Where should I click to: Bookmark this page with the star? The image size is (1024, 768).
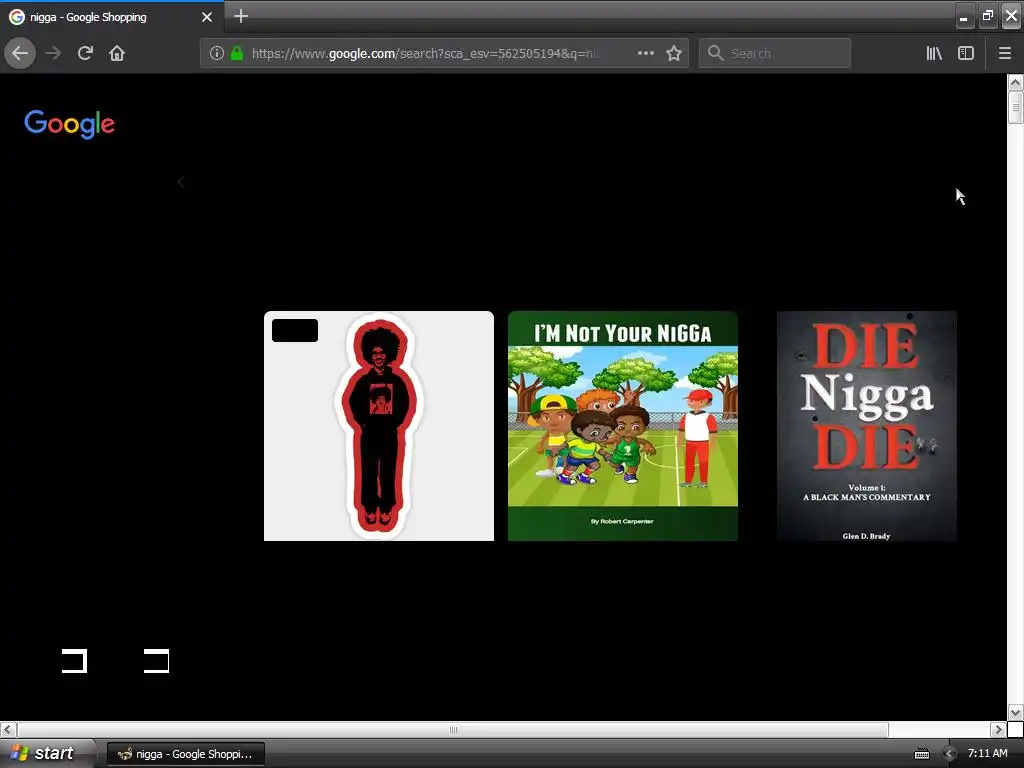(x=674, y=53)
